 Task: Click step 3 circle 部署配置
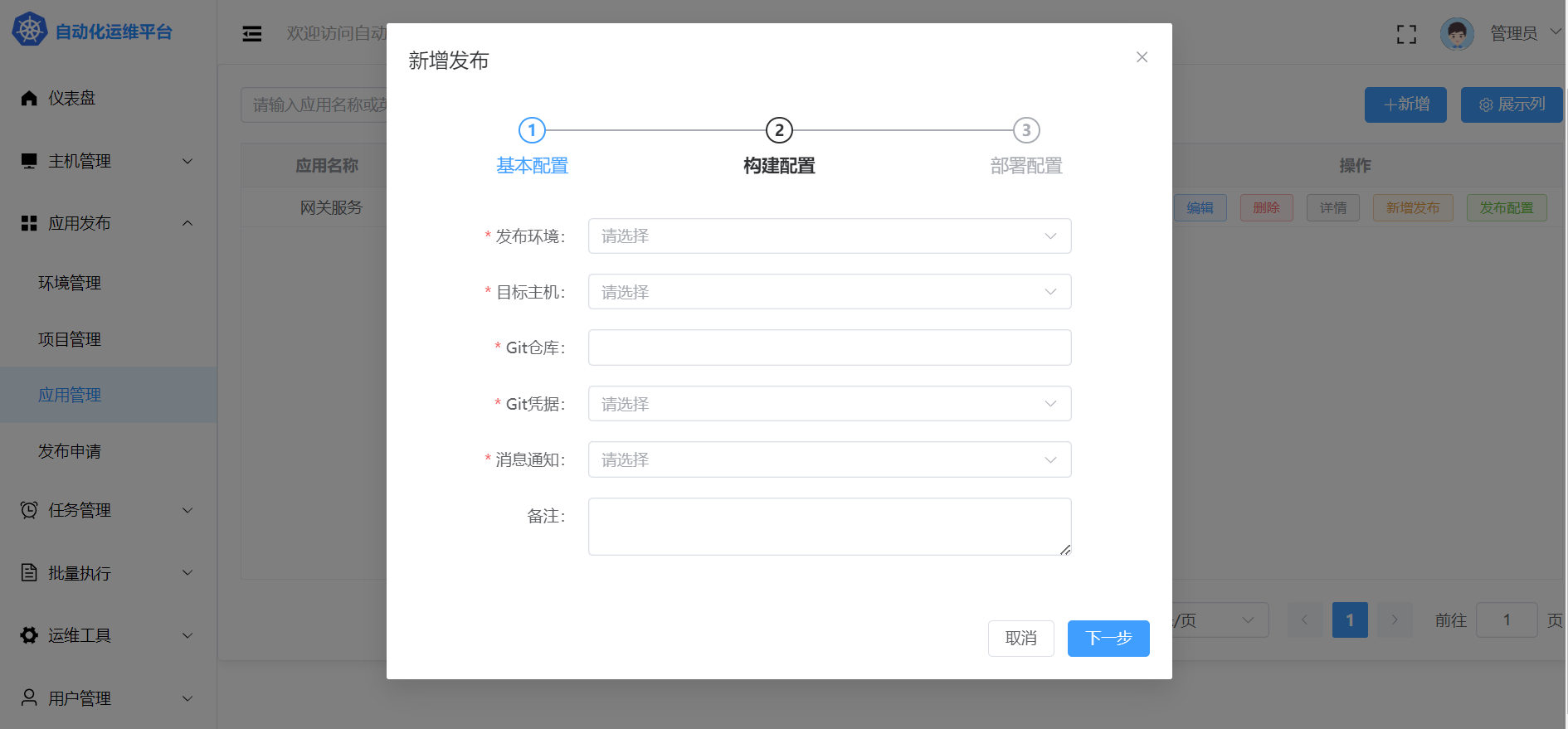pyautogui.click(x=1026, y=130)
